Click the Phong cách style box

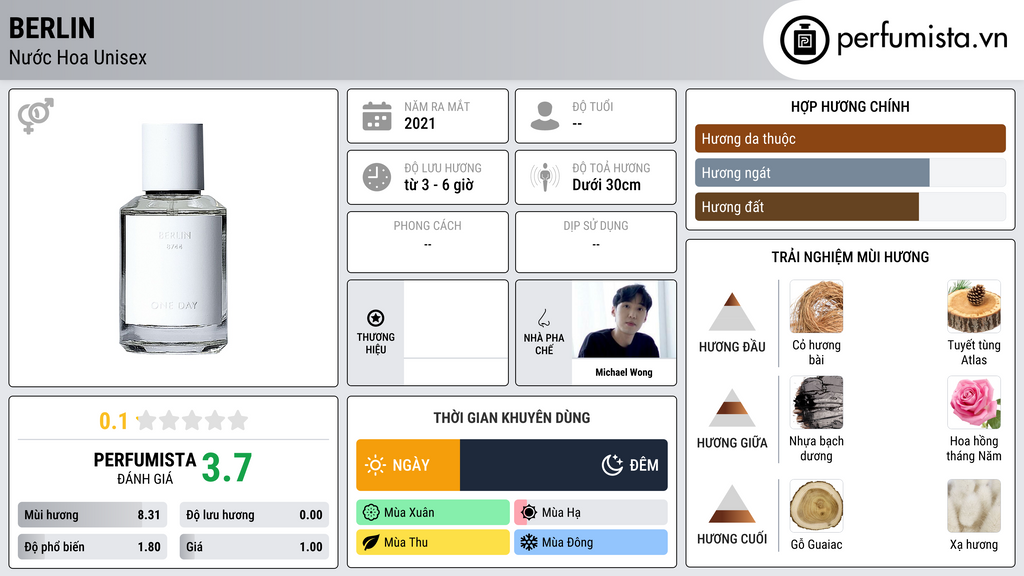click(428, 242)
